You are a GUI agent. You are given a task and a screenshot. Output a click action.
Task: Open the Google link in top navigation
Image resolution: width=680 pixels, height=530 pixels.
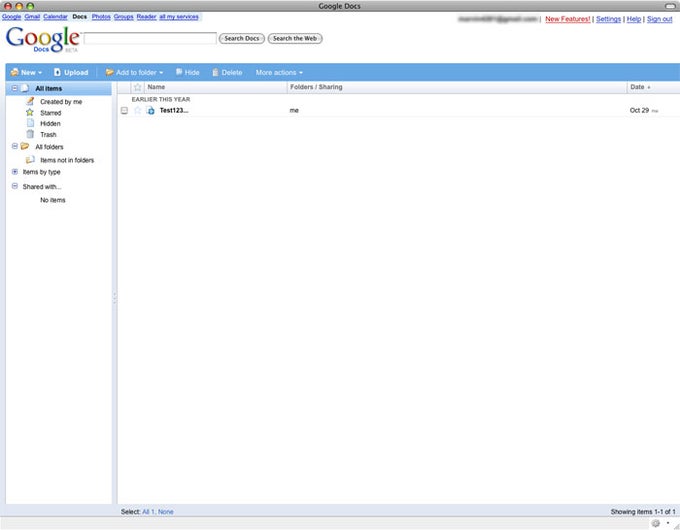click(x=11, y=16)
